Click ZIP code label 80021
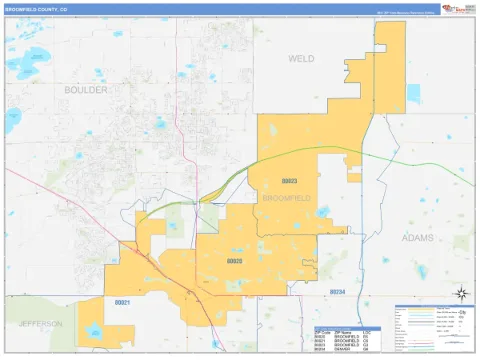The width and height of the screenshot is (480, 360). click(122, 303)
